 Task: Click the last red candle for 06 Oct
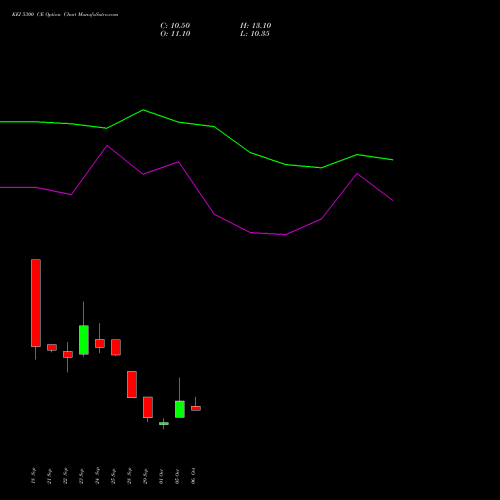[196, 408]
